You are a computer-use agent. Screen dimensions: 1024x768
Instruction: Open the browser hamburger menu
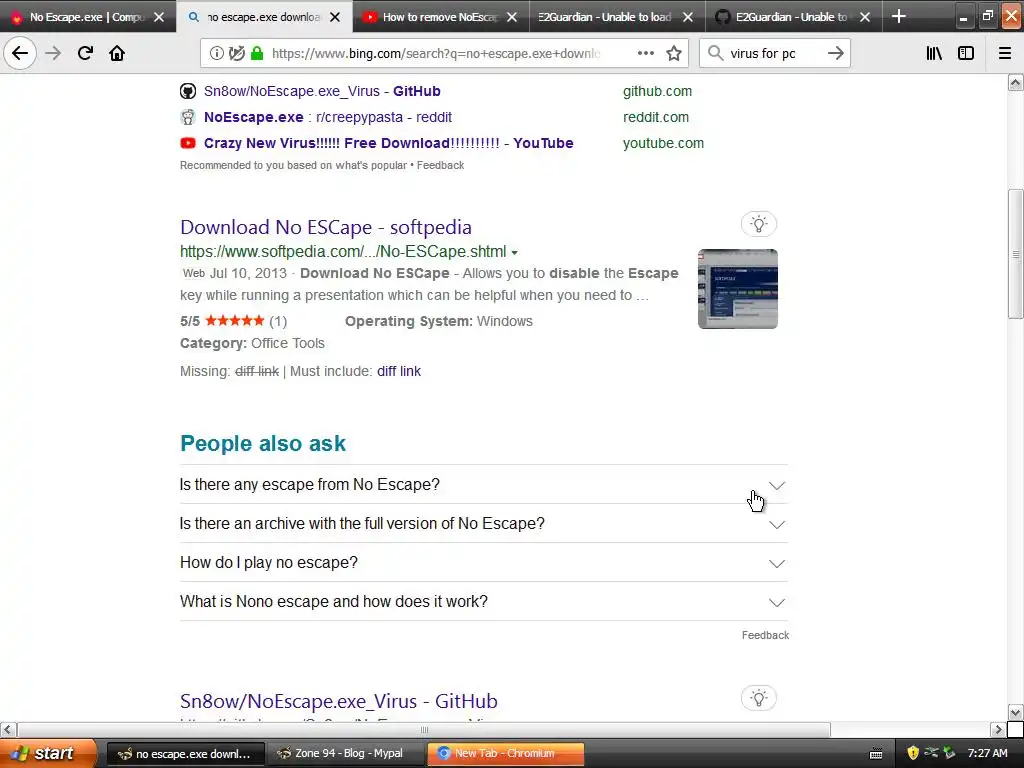tap(1005, 53)
